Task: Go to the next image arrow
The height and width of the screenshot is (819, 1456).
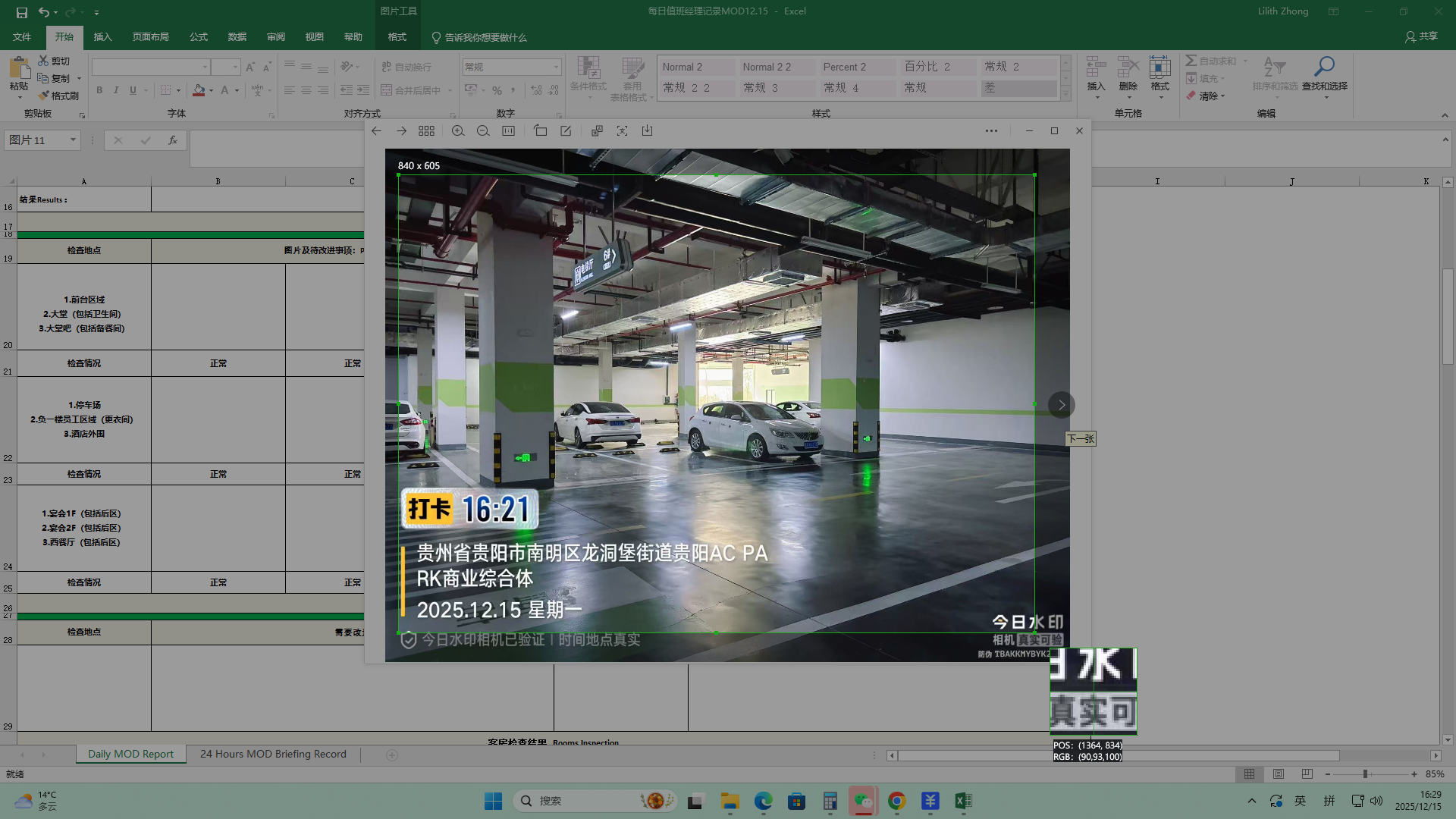Action: tap(1062, 405)
